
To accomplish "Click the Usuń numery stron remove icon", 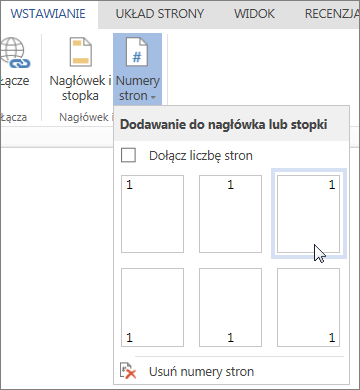I will pyautogui.click(x=128, y=371).
